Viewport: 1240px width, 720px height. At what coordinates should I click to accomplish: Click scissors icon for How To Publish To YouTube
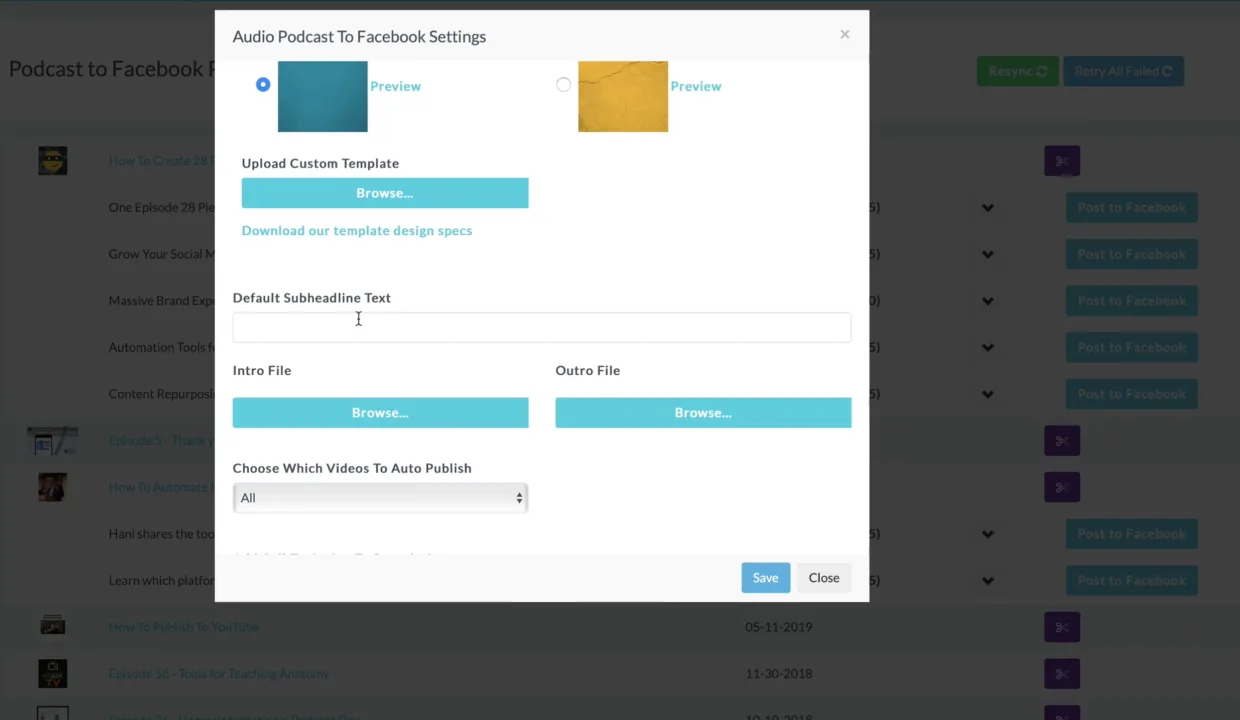coord(1062,627)
